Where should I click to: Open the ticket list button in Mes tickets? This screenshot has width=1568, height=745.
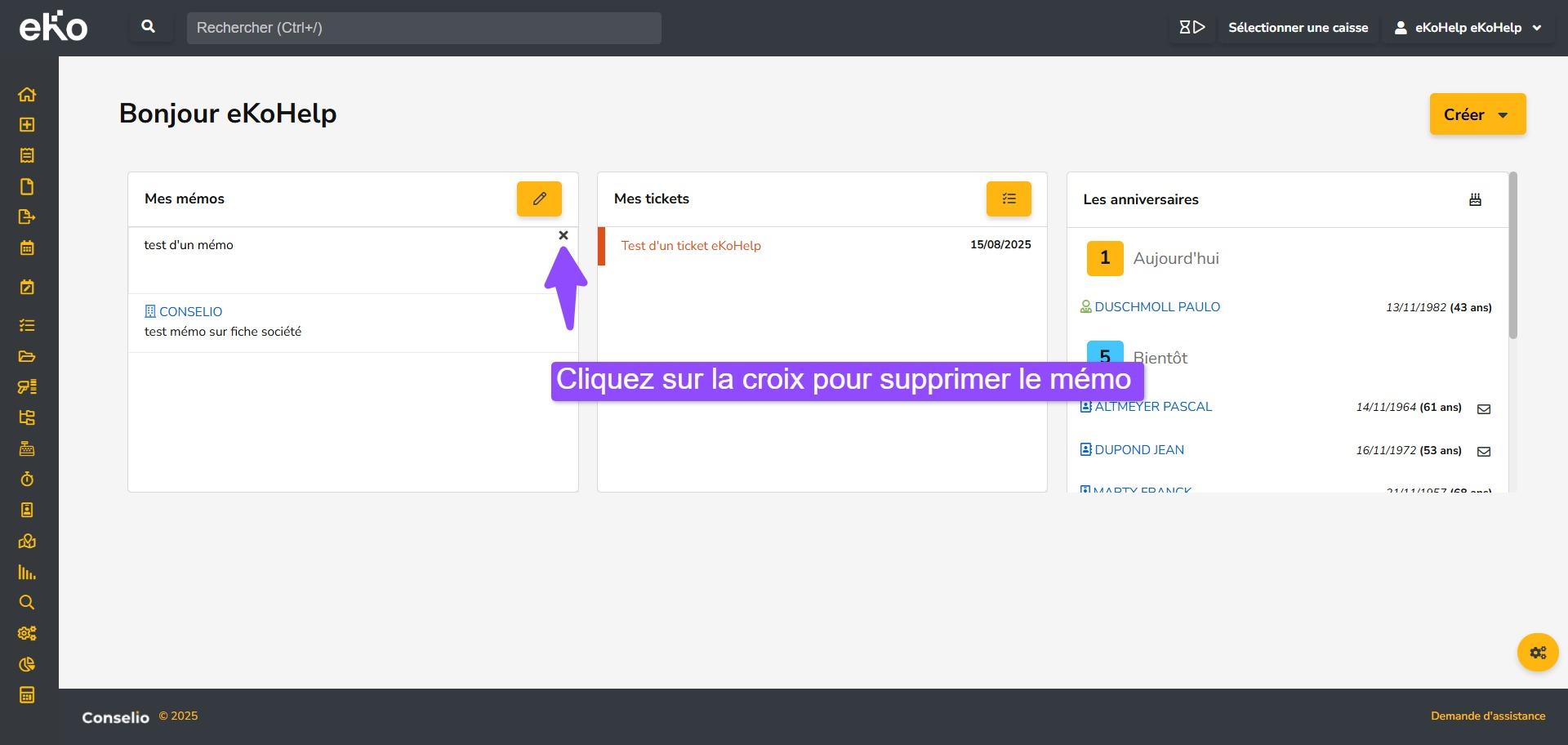click(x=1009, y=199)
